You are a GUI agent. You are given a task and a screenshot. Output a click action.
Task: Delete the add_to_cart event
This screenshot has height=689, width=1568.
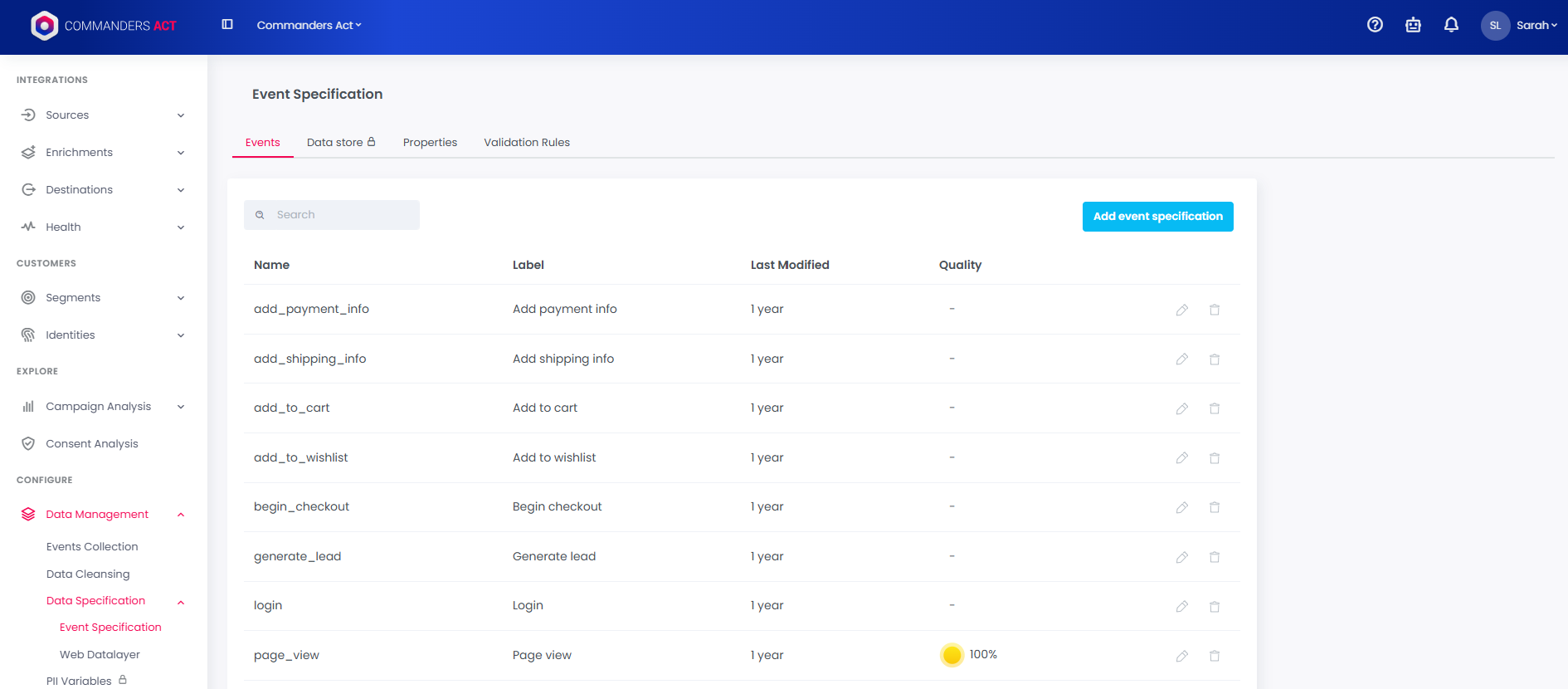1215,408
